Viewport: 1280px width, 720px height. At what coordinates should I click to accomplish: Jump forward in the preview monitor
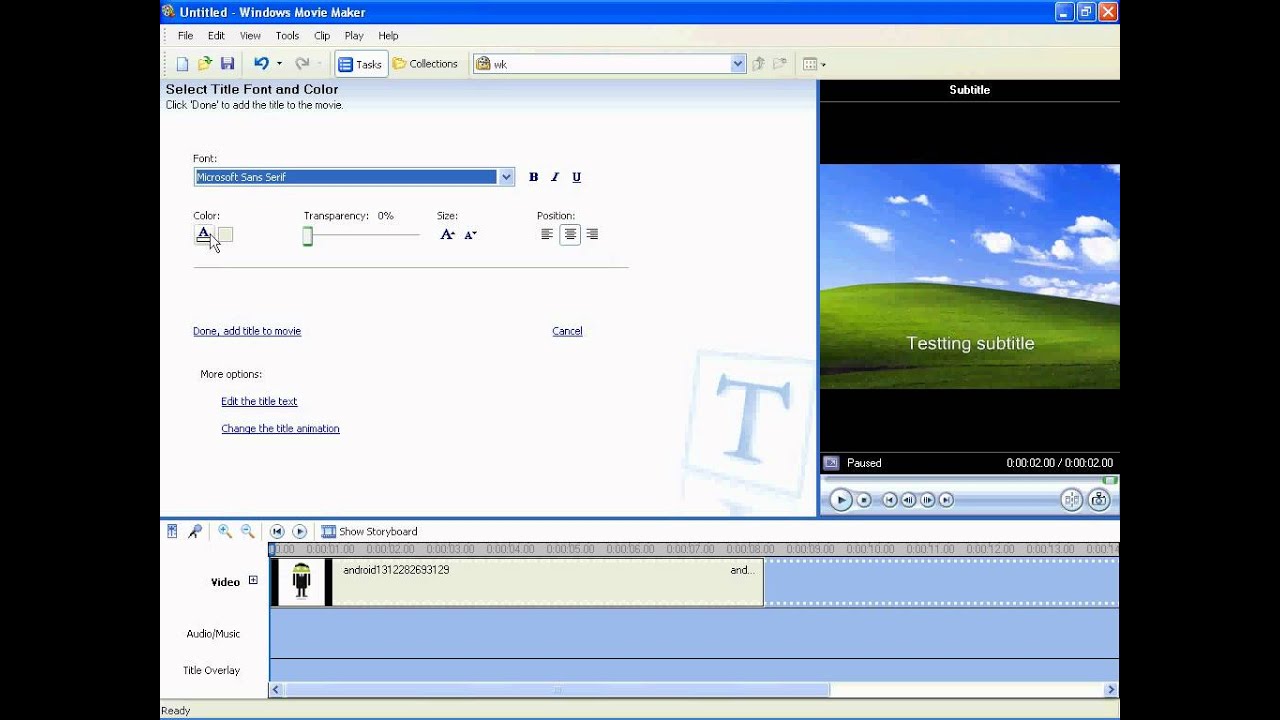coord(946,500)
